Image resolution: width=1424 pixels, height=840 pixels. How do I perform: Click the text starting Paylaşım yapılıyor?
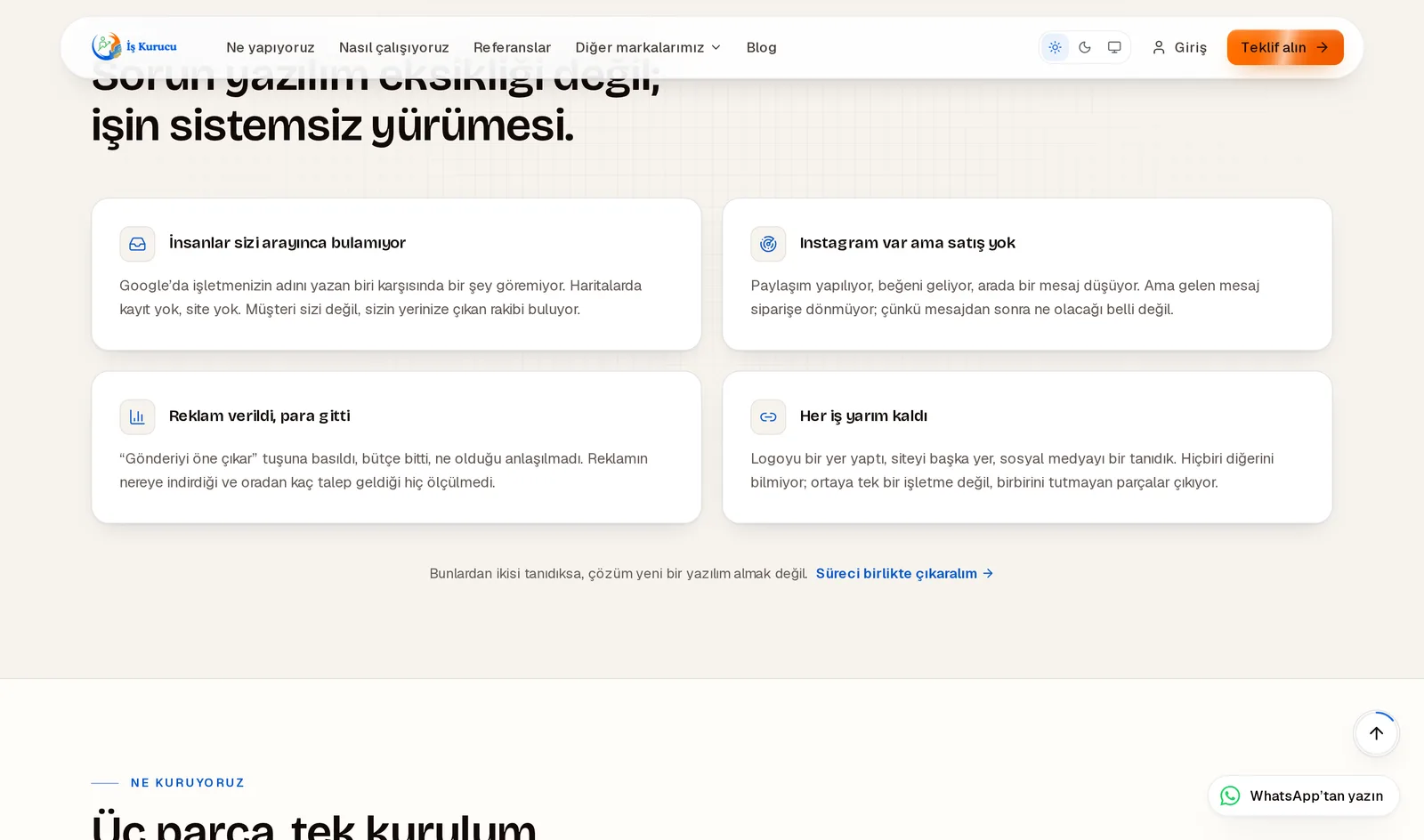1005,297
